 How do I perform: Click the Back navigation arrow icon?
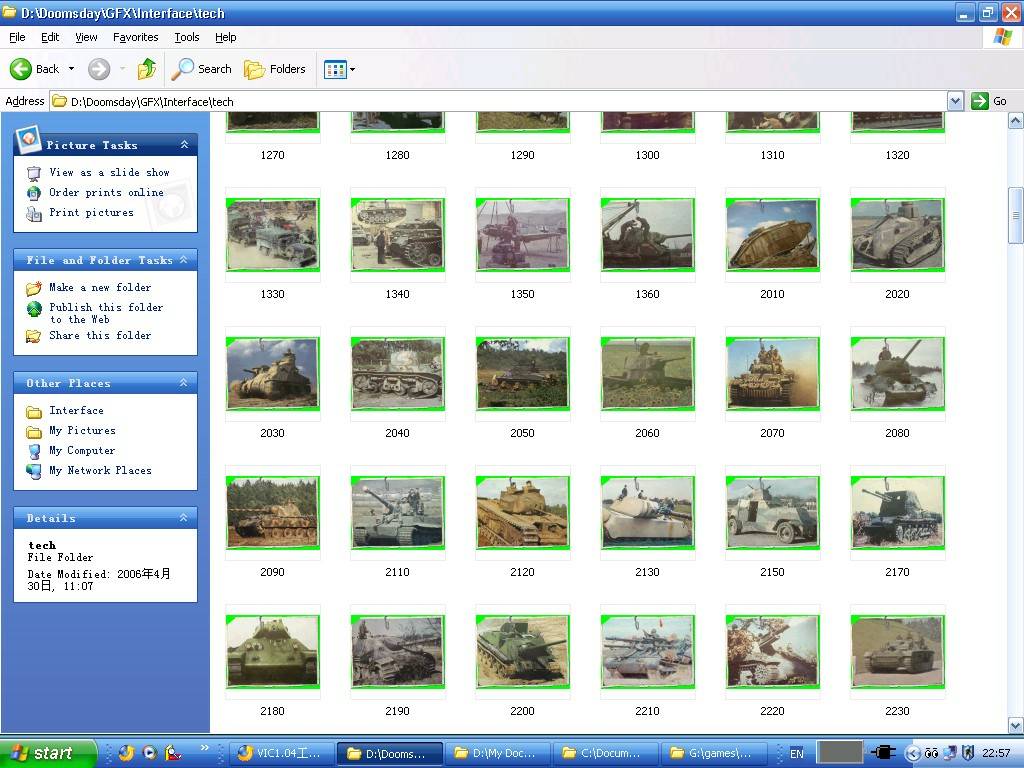(22, 69)
